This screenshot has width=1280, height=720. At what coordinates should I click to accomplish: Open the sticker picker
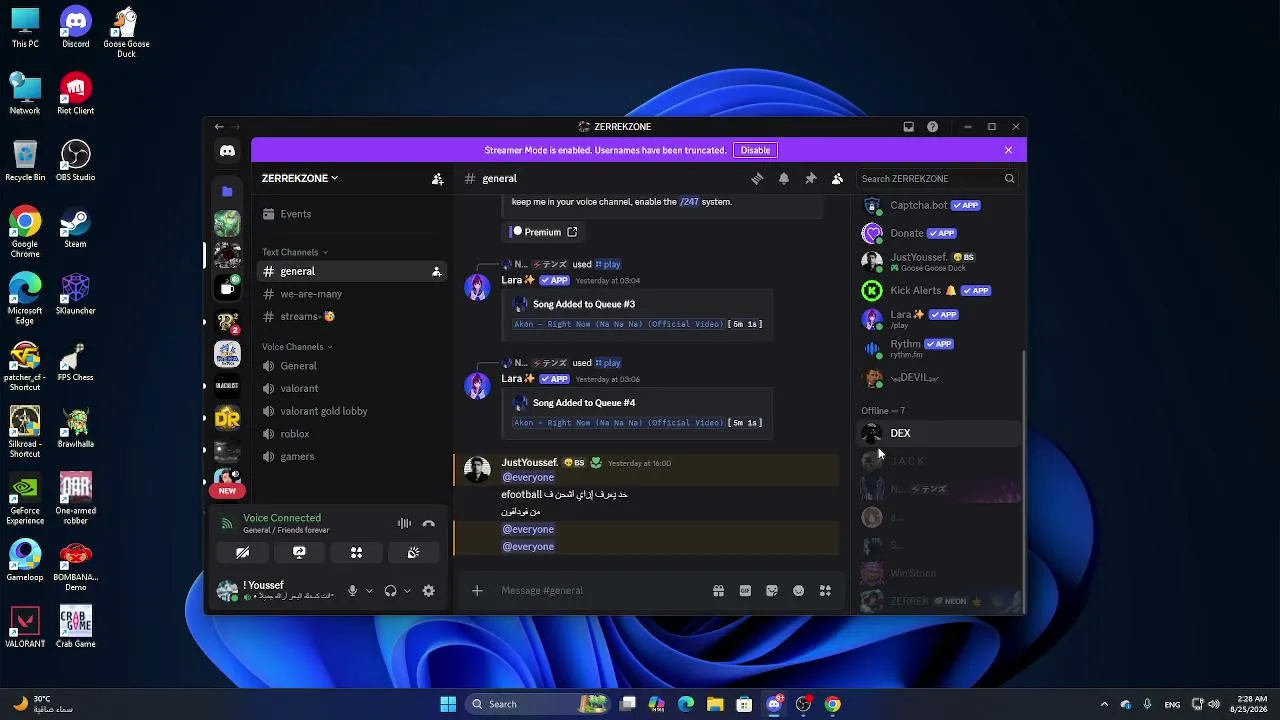click(772, 591)
